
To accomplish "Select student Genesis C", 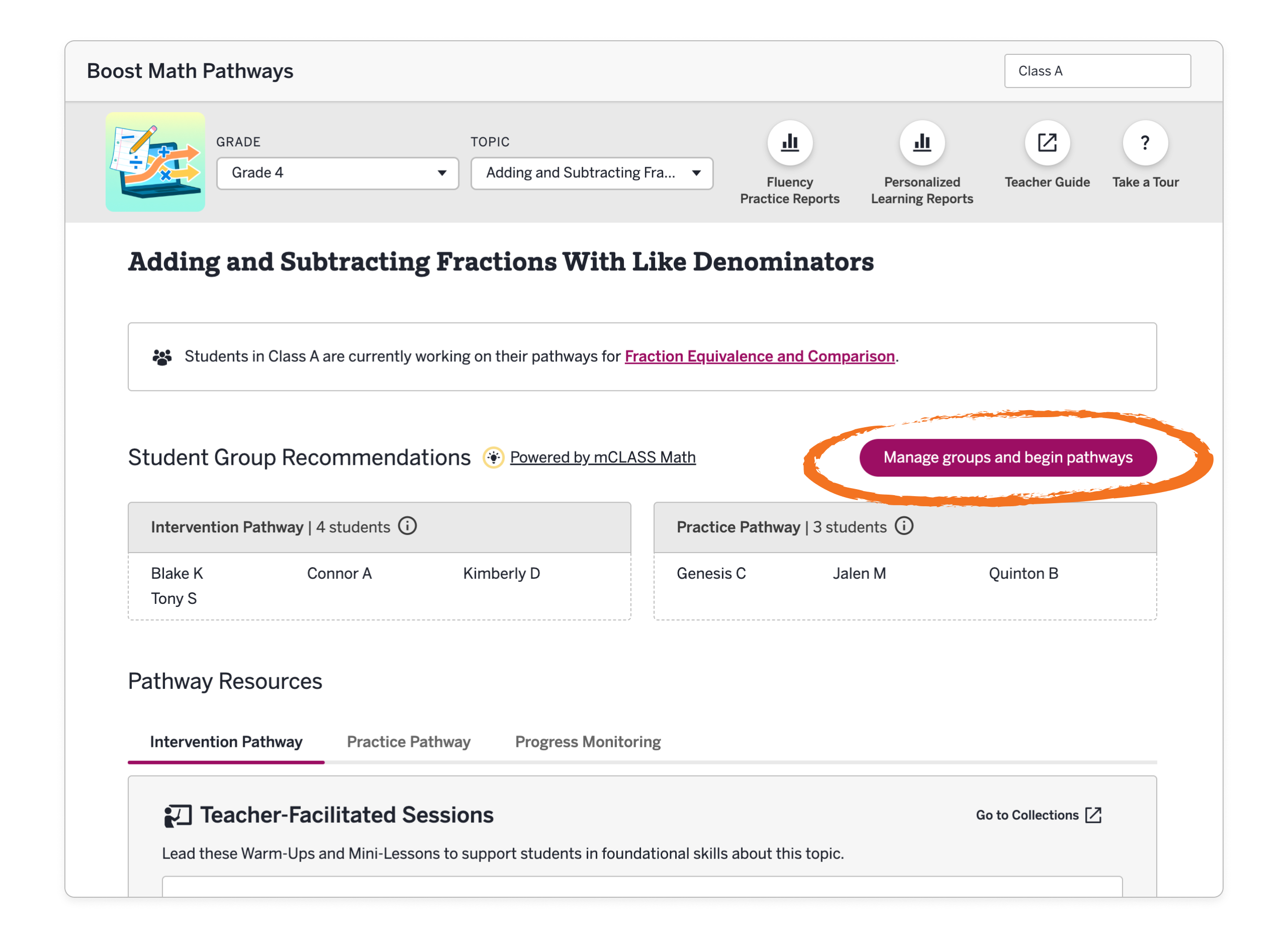I will (x=711, y=573).
